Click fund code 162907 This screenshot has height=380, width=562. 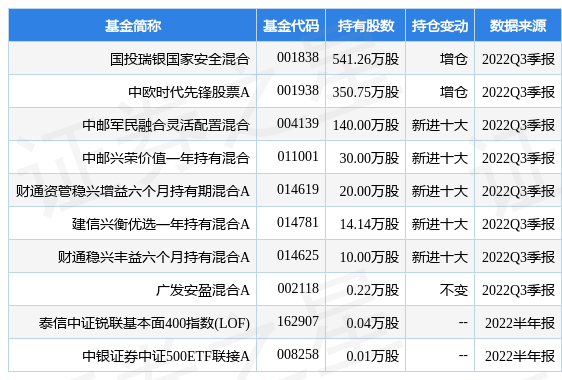click(x=298, y=321)
